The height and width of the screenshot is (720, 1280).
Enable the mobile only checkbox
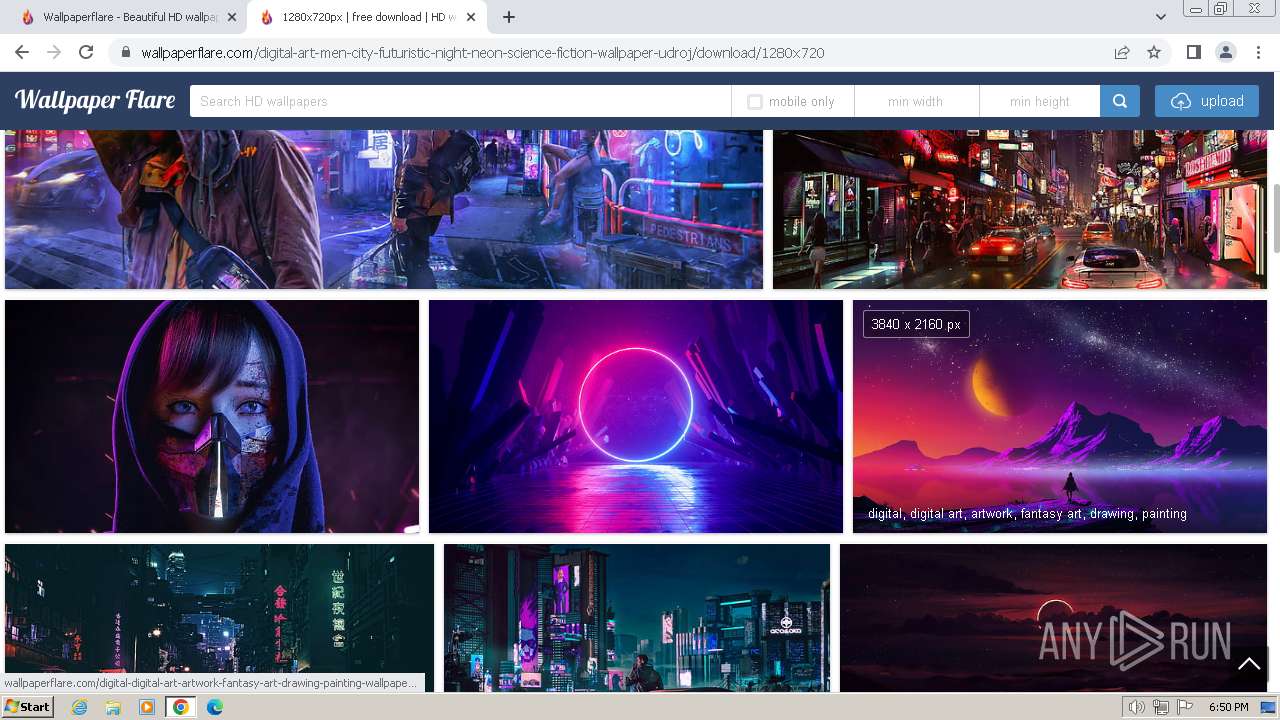[x=755, y=101]
